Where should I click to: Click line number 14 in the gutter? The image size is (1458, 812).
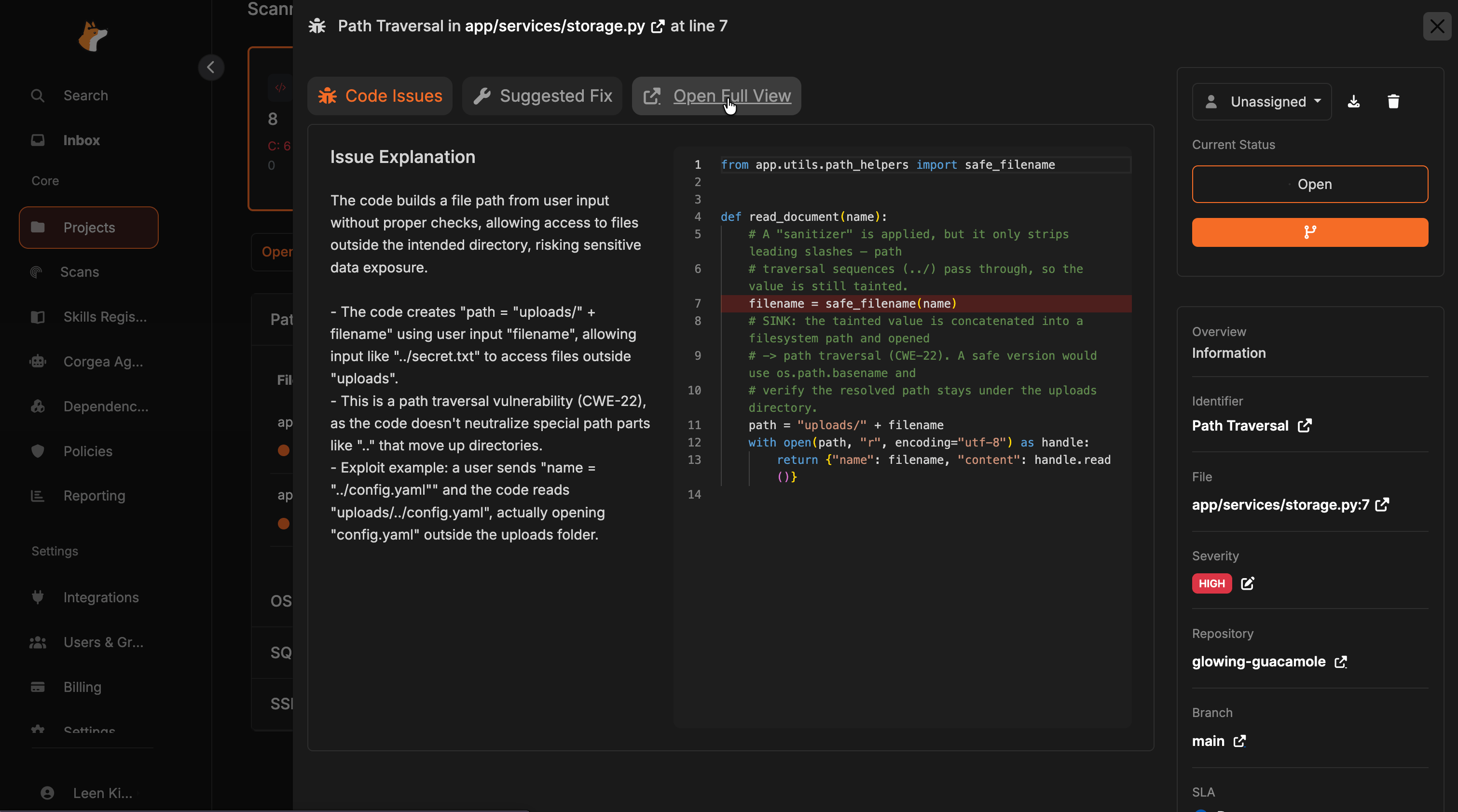694,495
